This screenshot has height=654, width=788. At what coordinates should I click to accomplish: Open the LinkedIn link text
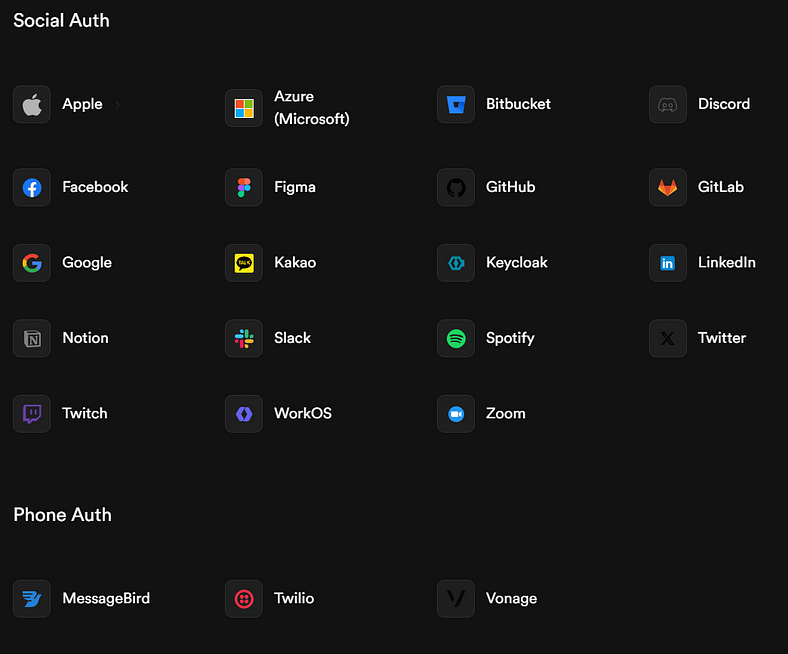(727, 262)
